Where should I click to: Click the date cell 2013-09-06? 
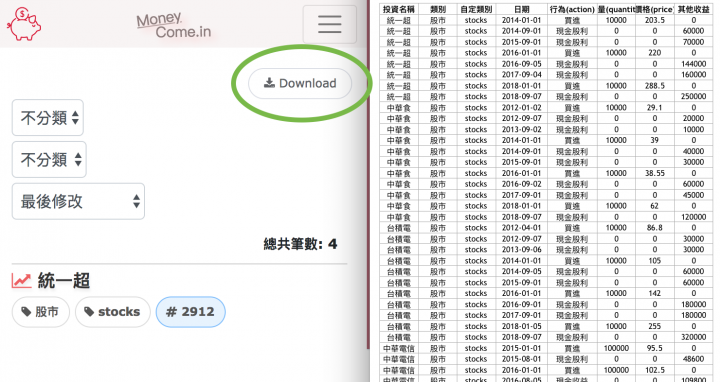pos(522,250)
